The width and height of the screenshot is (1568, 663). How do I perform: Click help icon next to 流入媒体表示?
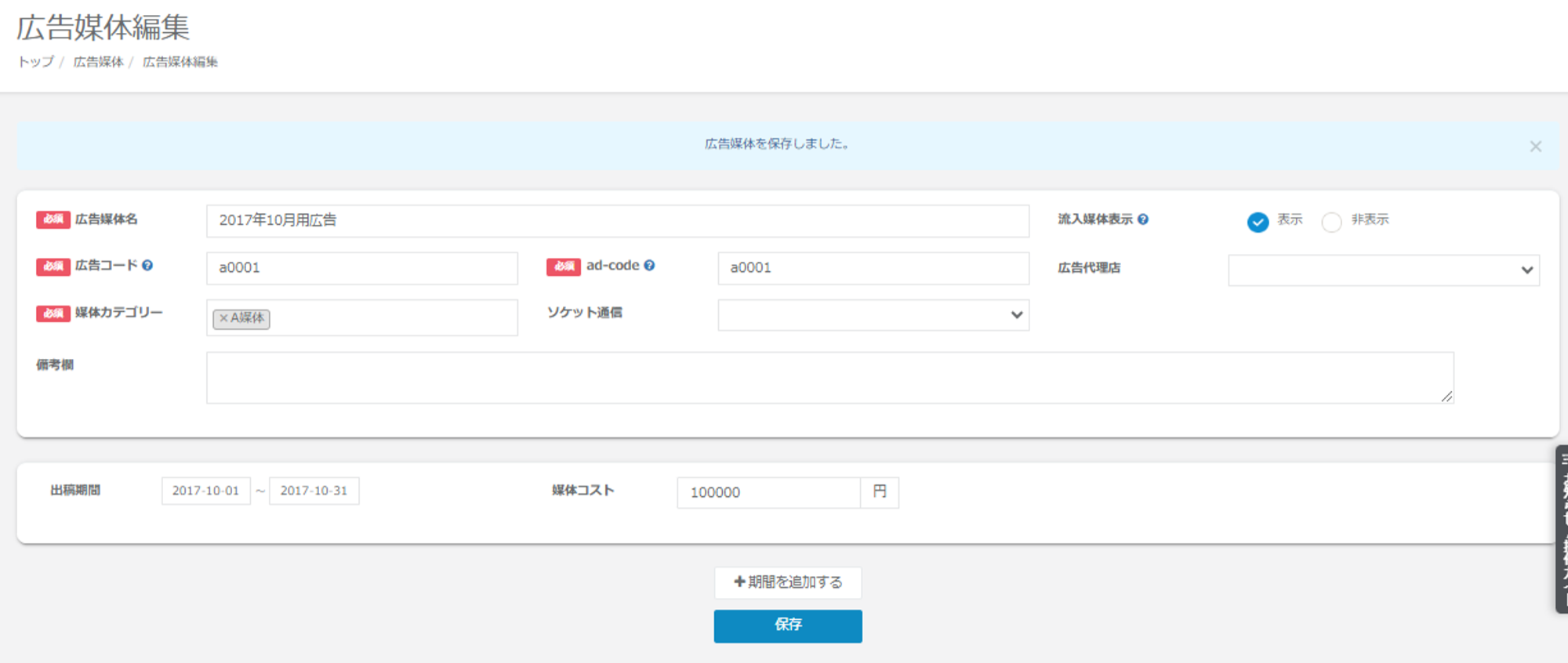tap(1143, 219)
